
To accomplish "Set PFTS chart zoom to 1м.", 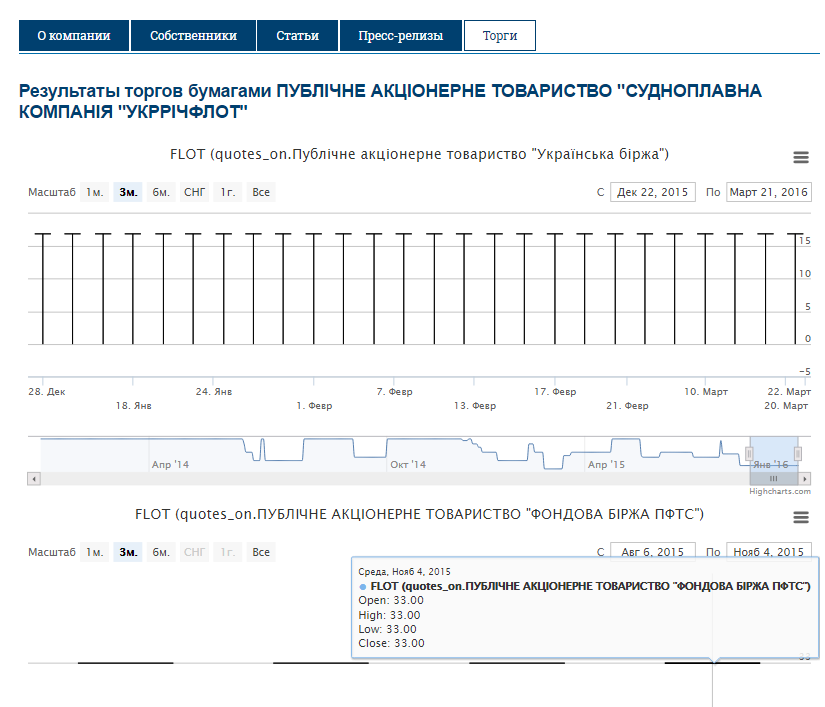I will click(95, 552).
